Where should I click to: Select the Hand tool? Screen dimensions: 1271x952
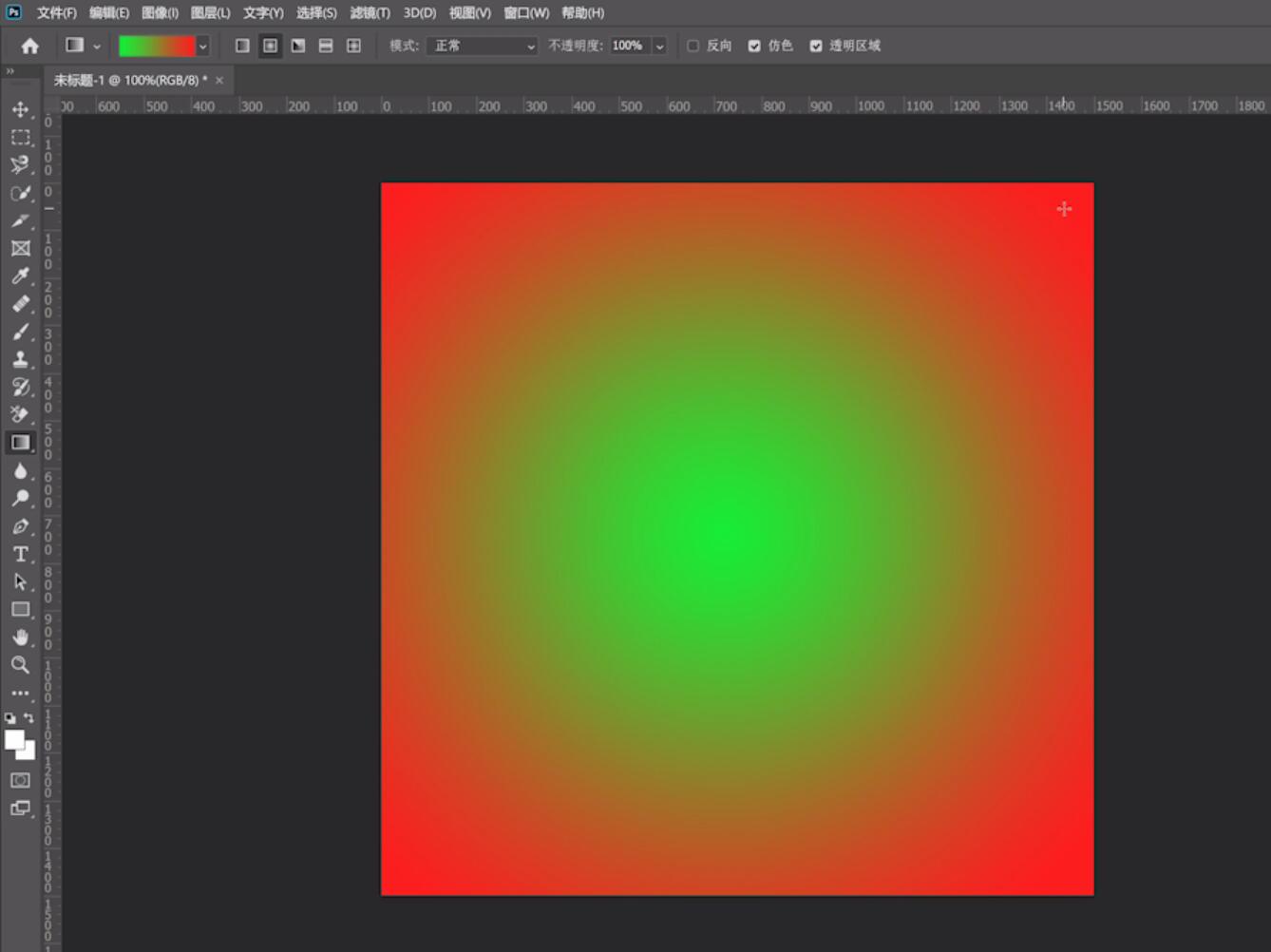click(x=20, y=638)
